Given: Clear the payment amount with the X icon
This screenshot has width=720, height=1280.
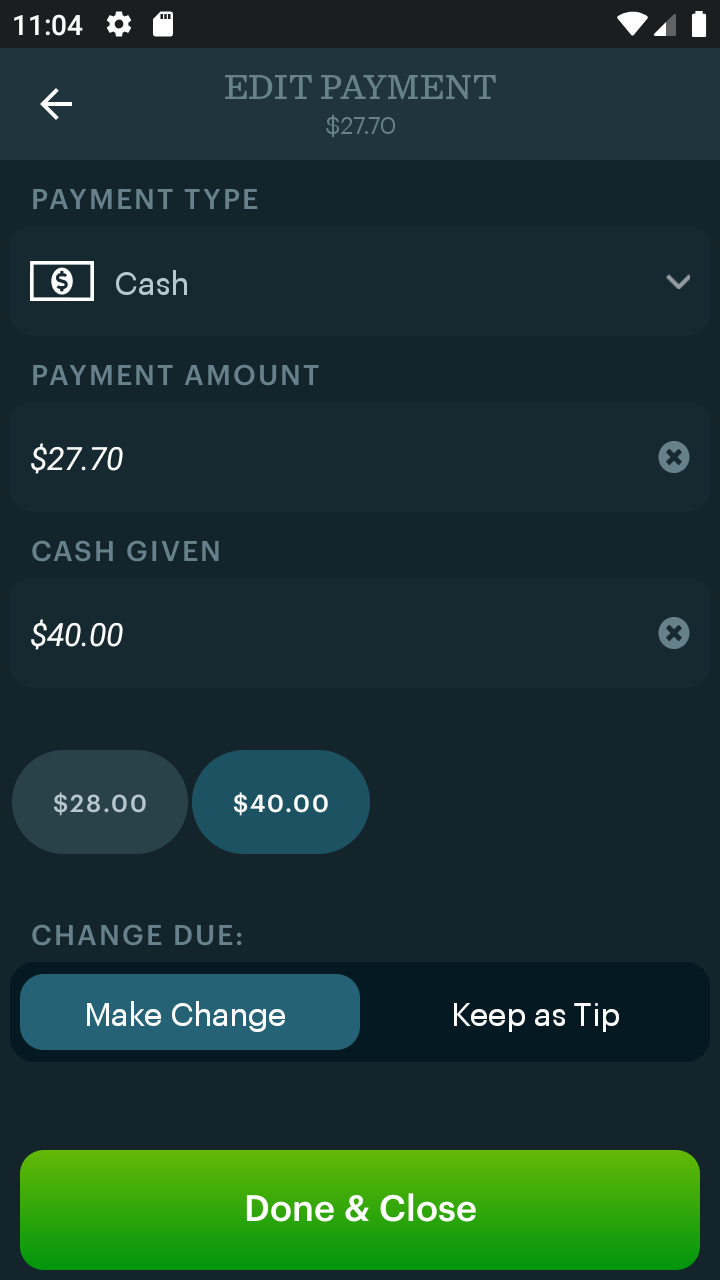Looking at the screenshot, I should click(x=674, y=457).
